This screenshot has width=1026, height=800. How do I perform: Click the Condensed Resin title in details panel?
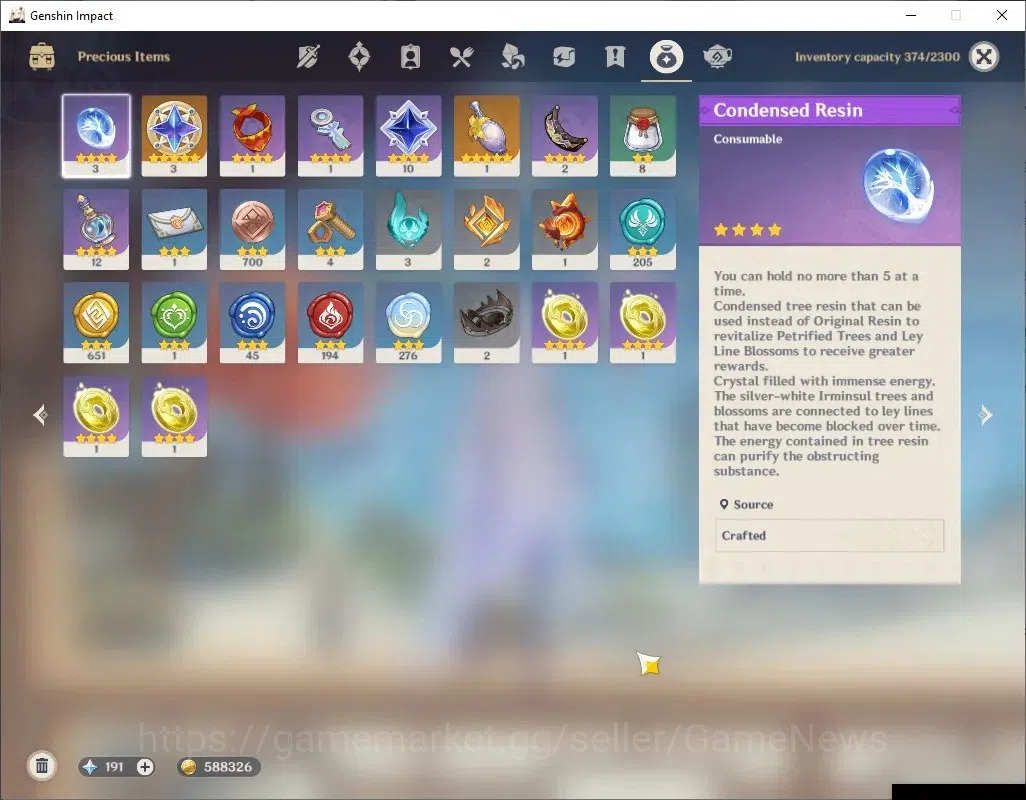[788, 110]
